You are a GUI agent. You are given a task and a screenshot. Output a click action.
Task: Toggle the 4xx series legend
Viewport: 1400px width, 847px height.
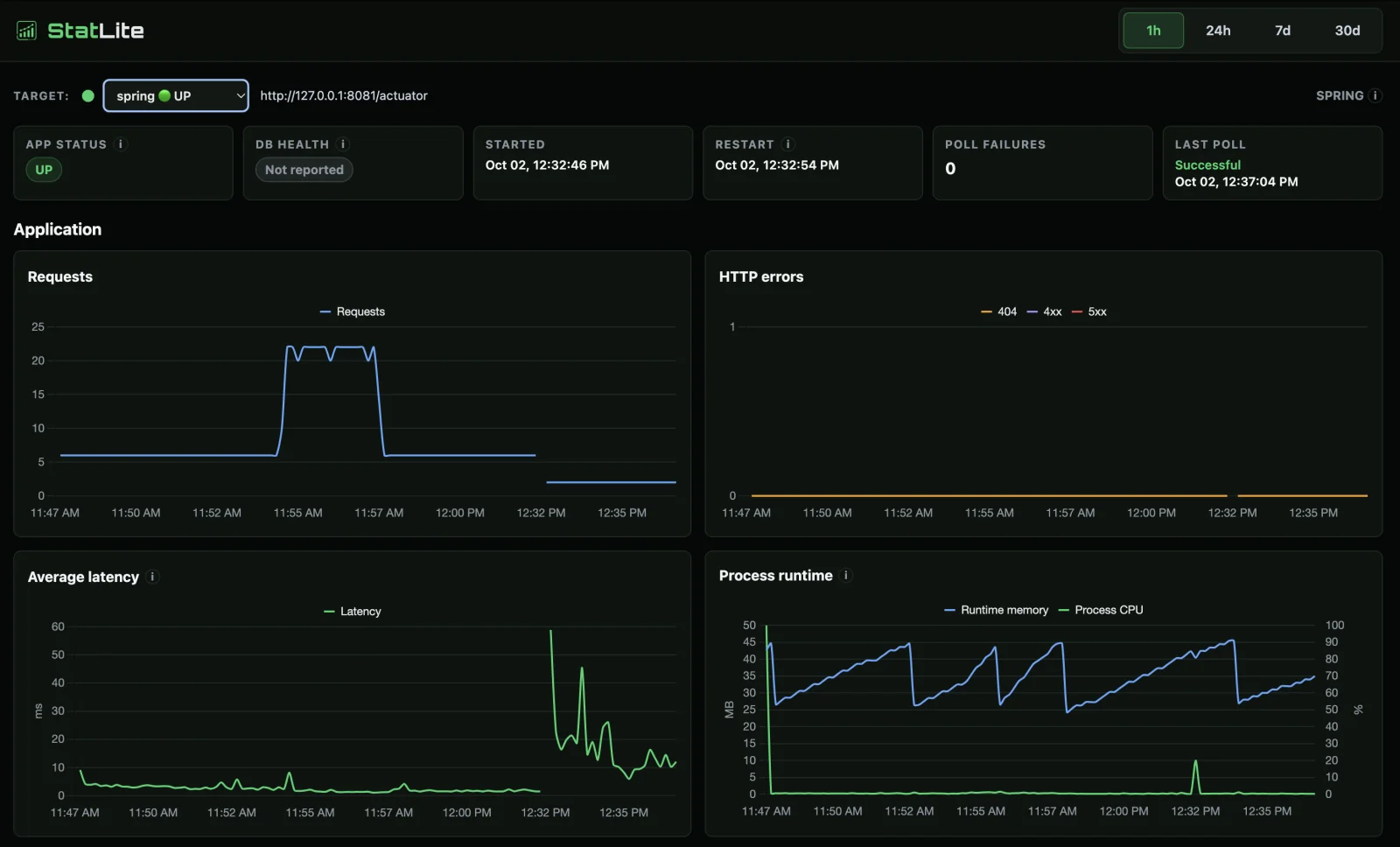[x=1044, y=311]
